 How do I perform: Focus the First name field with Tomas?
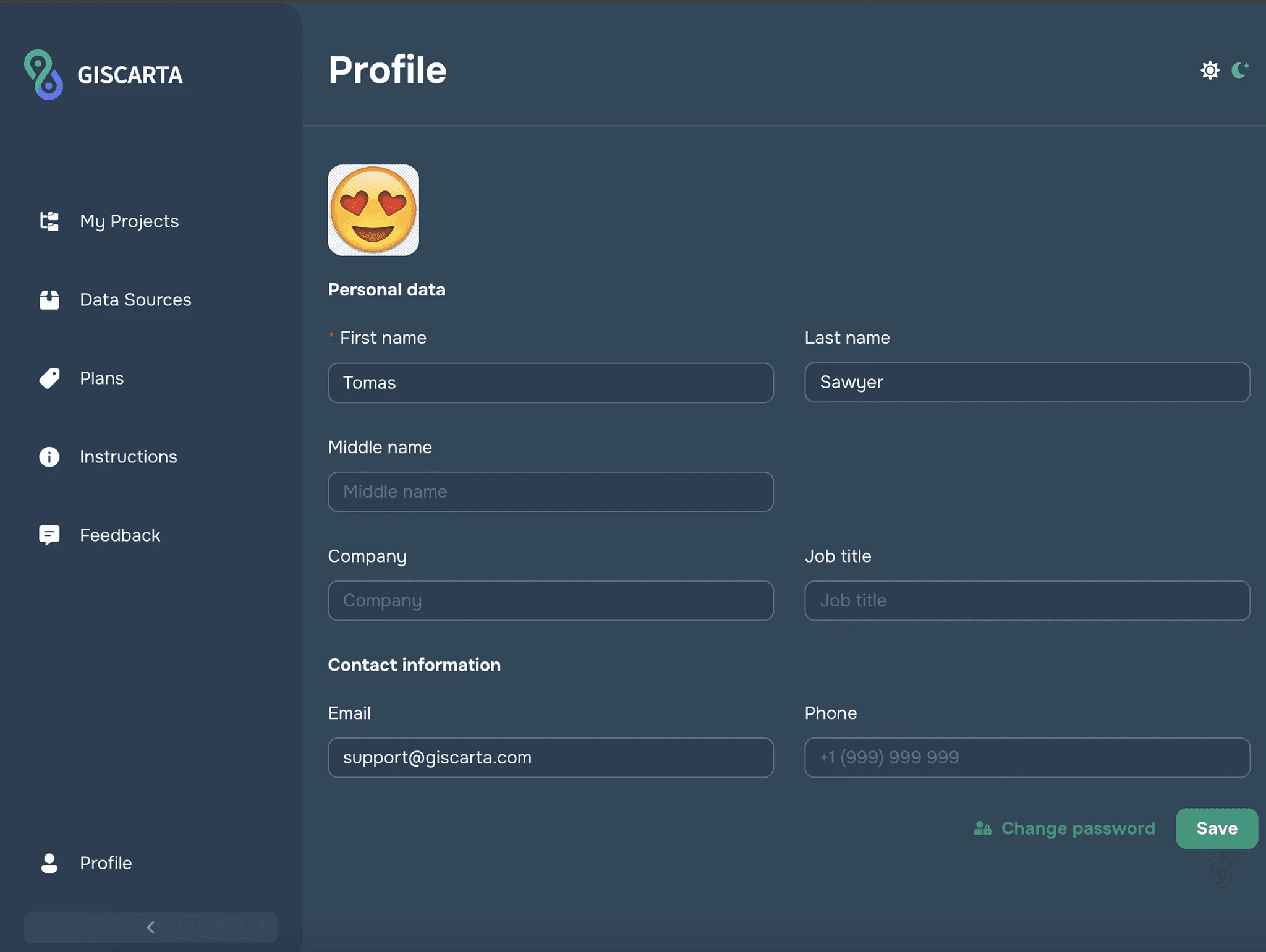(x=550, y=383)
